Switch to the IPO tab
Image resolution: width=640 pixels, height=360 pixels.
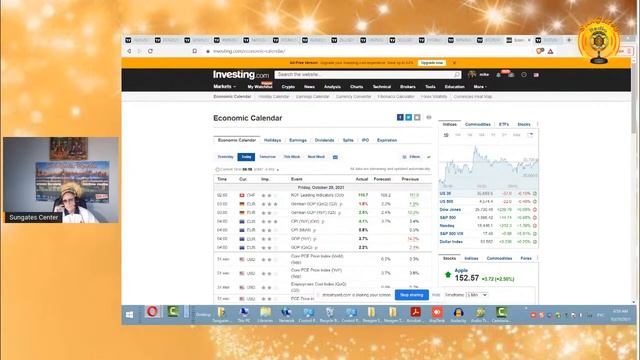pos(365,140)
